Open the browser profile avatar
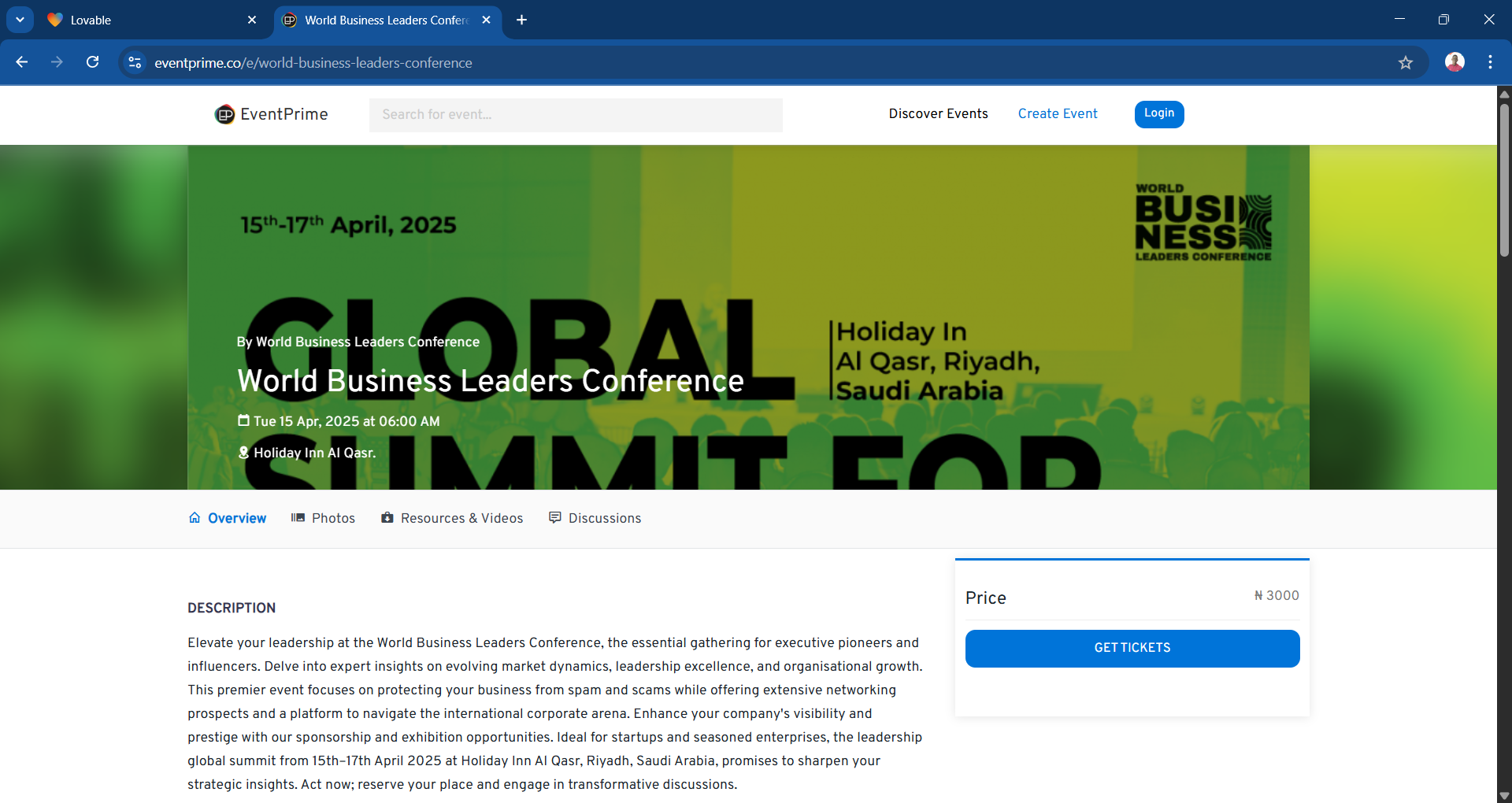 (1455, 62)
